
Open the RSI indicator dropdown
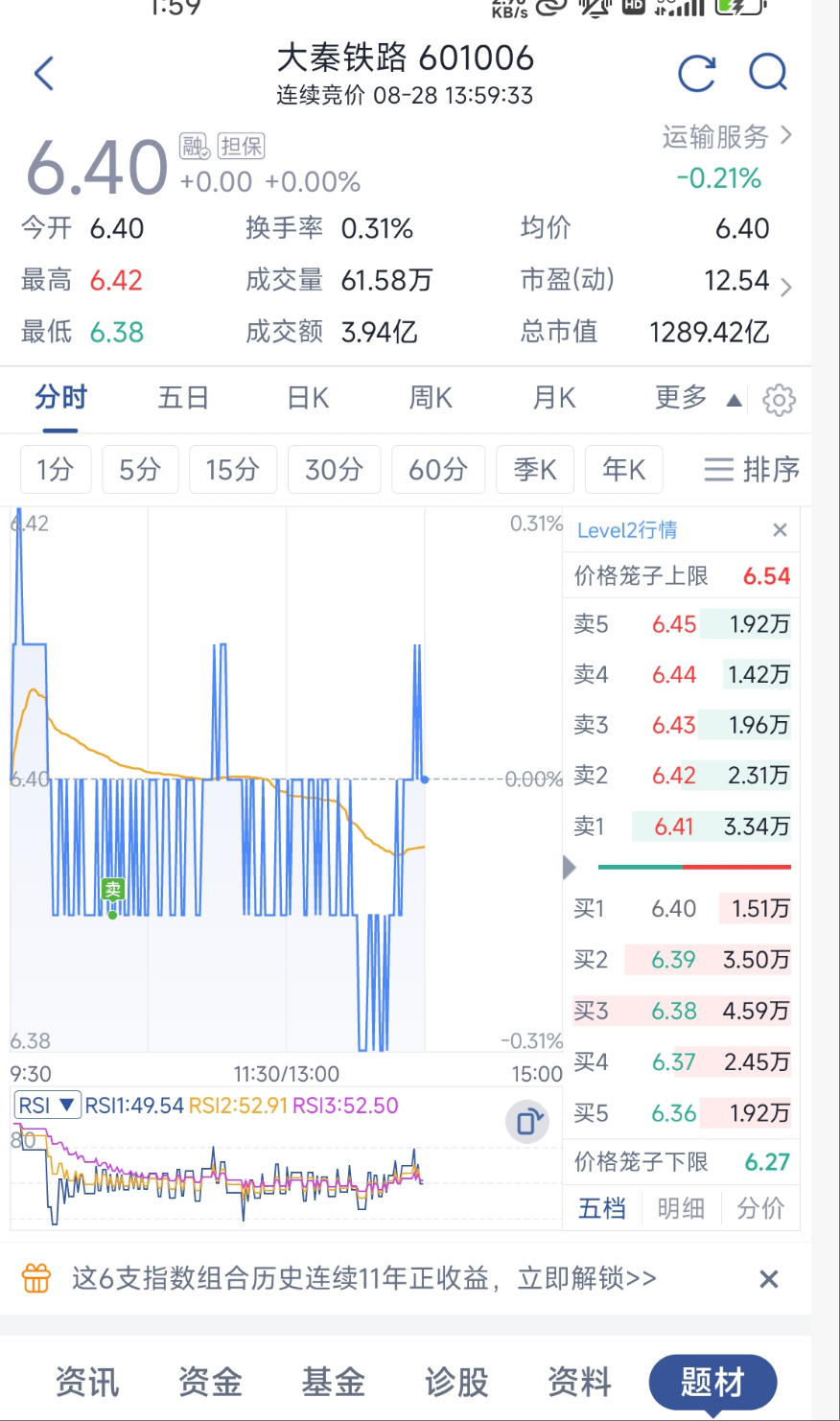pos(46,1106)
